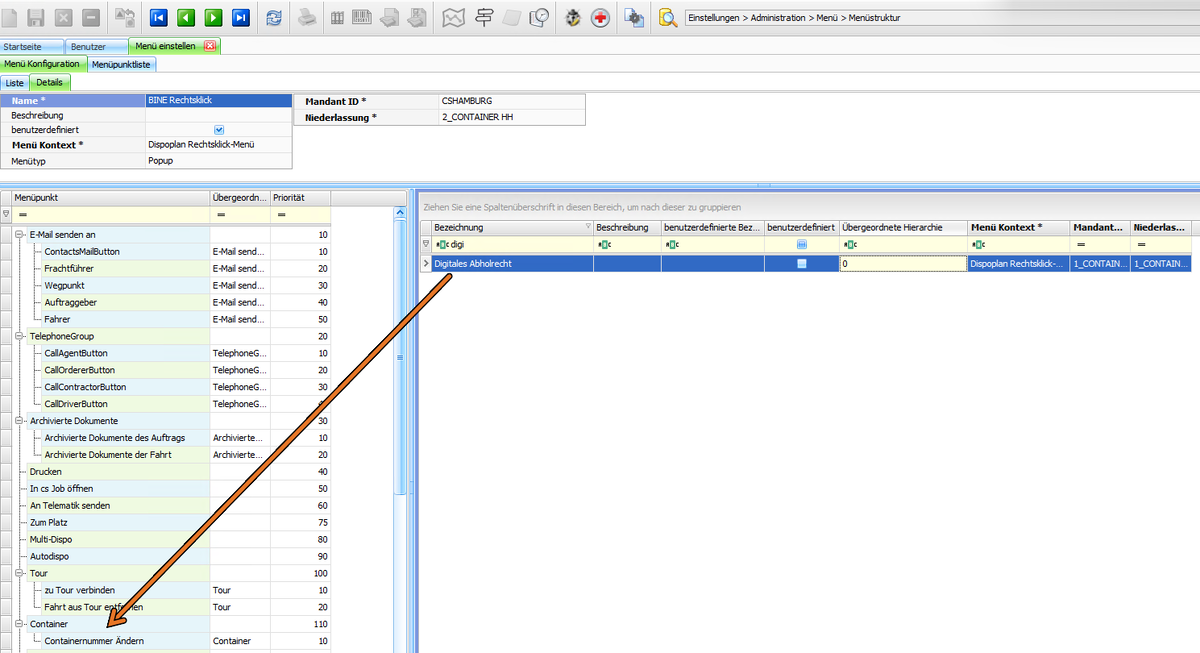Toggle the benutzerdefiniert checkbox in details
Image resolution: width=1200 pixels, height=653 pixels.
(219, 130)
